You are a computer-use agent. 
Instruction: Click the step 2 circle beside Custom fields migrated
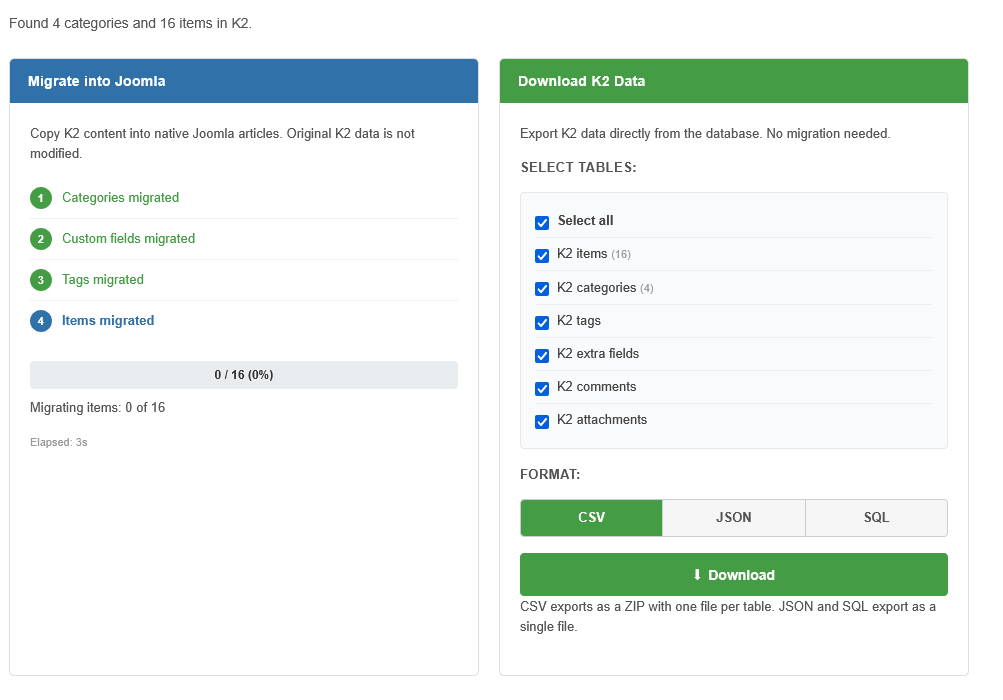click(40, 240)
